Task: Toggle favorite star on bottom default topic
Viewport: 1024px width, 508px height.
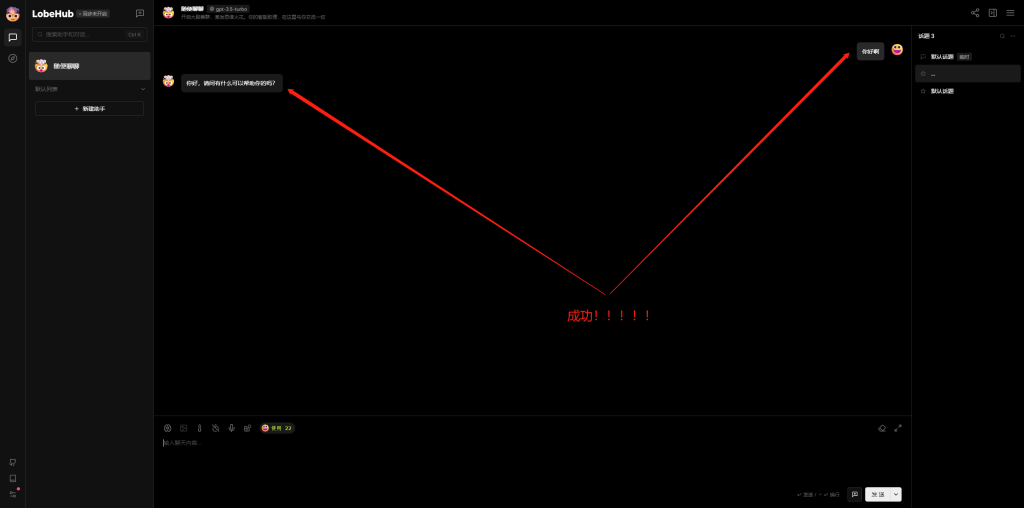Action: click(x=923, y=91)
